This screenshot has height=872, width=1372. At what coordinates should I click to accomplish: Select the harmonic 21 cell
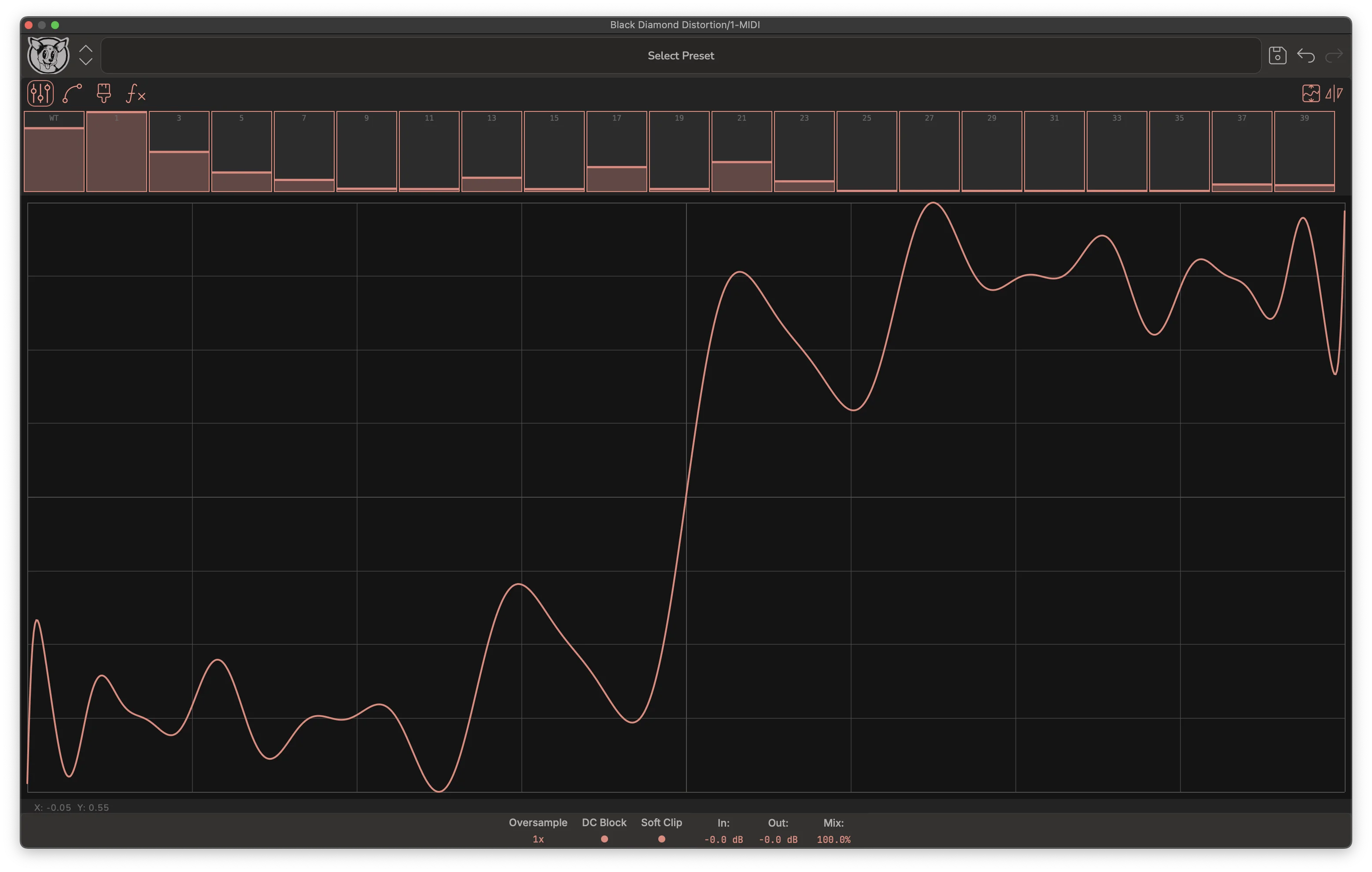[741, 151]
